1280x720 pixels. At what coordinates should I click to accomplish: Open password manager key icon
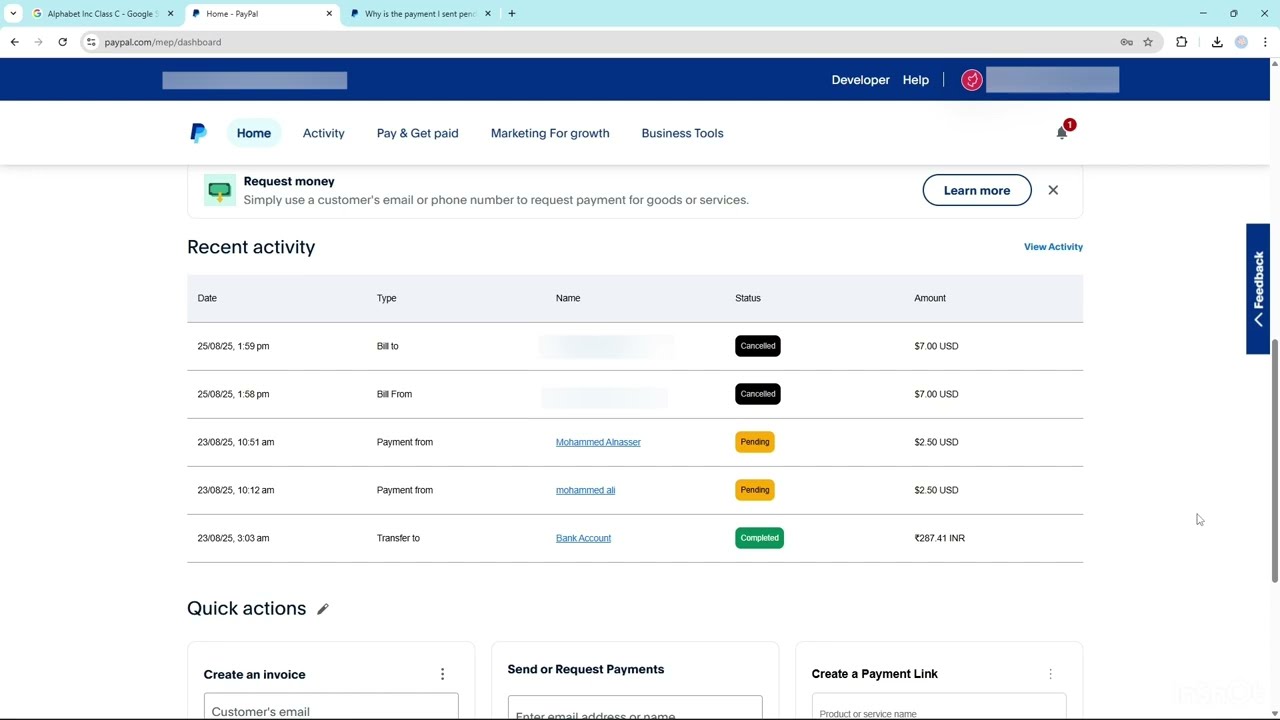(1127, 42)
